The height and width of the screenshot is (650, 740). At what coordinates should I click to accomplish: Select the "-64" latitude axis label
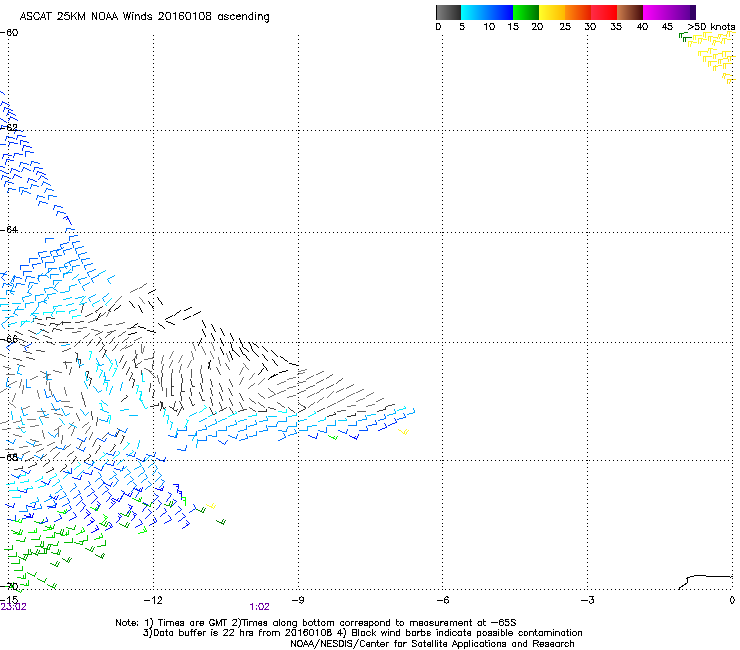9,230
